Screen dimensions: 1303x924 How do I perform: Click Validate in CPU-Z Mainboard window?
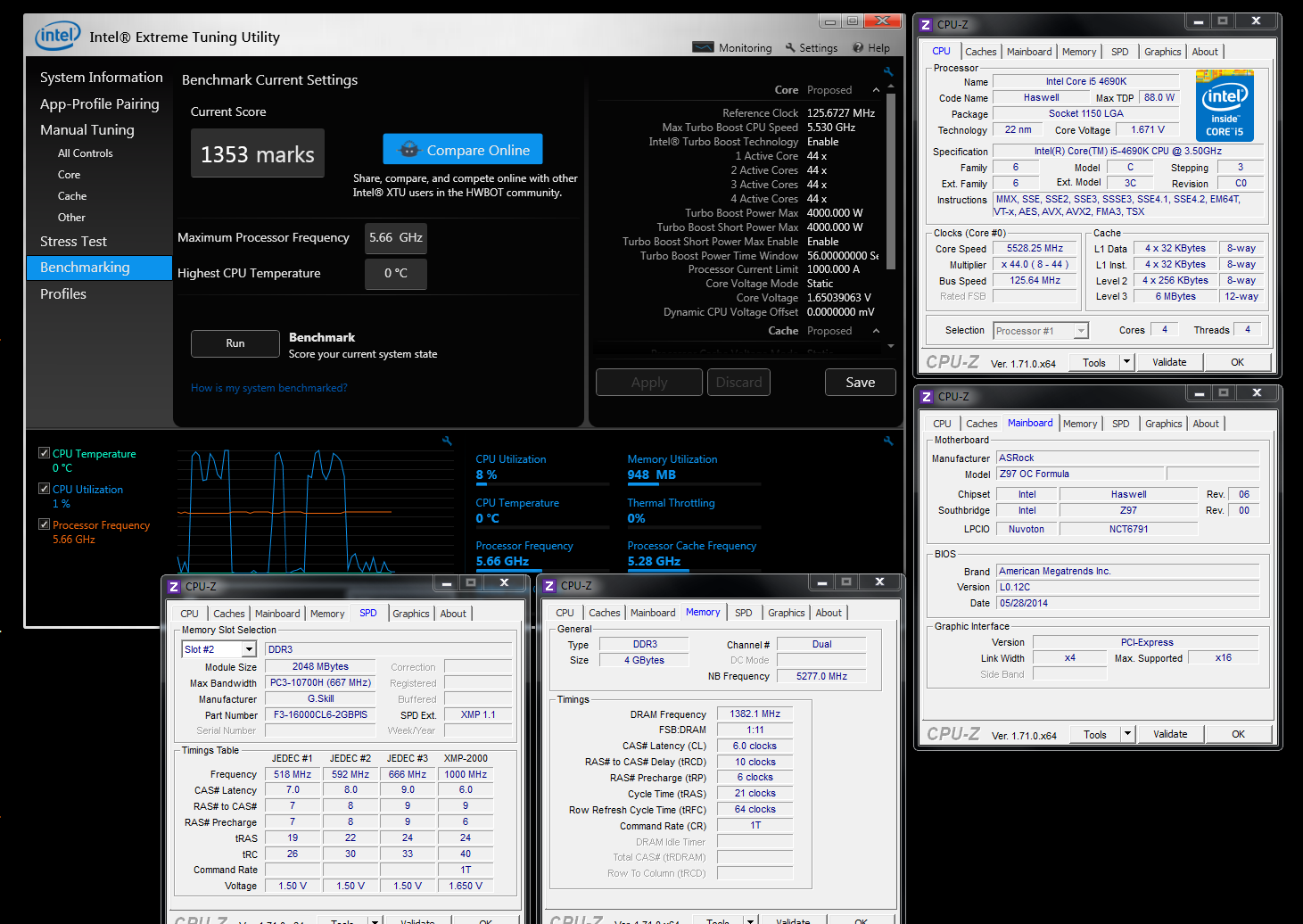pos(1170,734)
